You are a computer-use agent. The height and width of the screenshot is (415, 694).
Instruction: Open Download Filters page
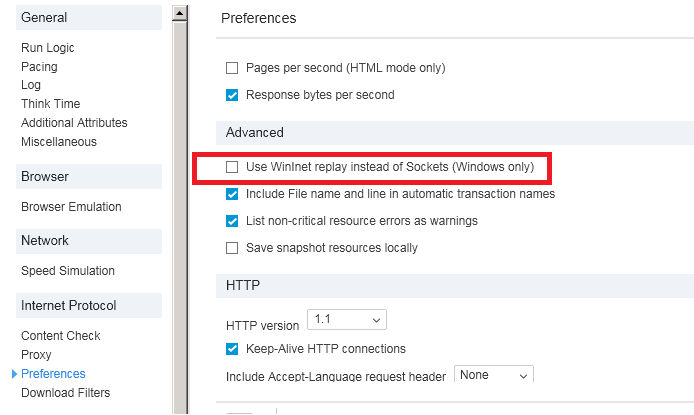click(x=66, y=393)
